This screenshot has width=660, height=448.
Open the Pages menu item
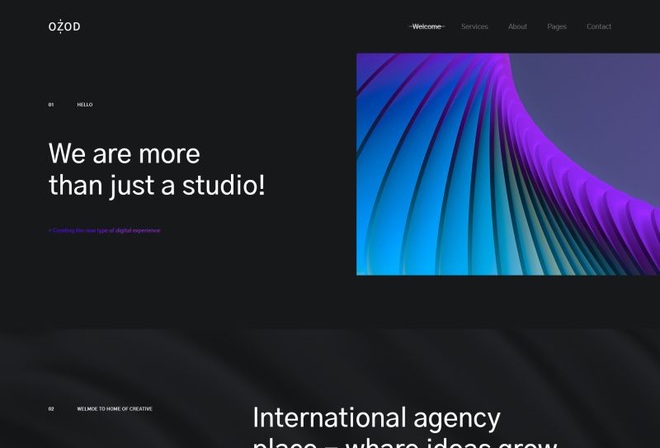click(x=556, y=27)
